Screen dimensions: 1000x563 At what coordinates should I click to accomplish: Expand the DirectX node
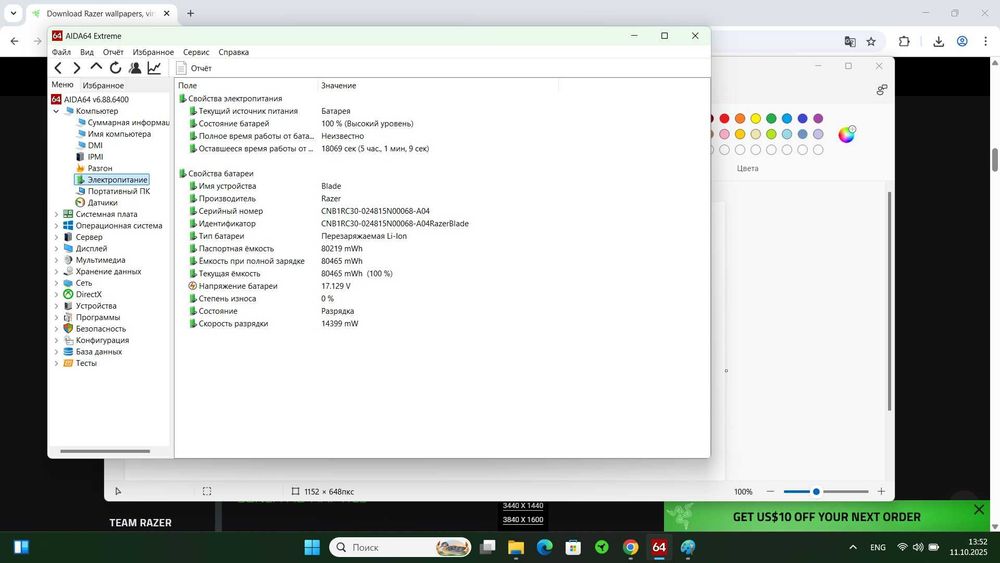point(56,295)
